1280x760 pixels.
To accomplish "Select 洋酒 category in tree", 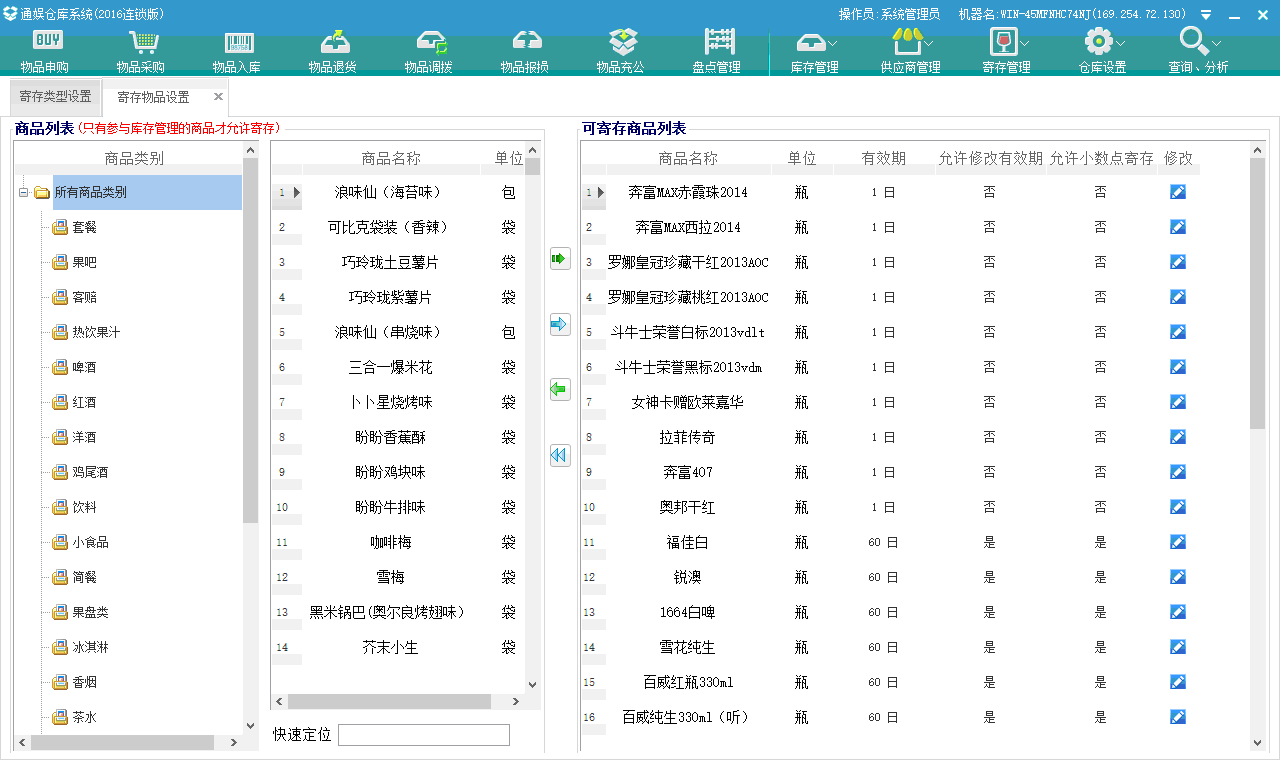I will pyautogui.click(x=84, y=437).
